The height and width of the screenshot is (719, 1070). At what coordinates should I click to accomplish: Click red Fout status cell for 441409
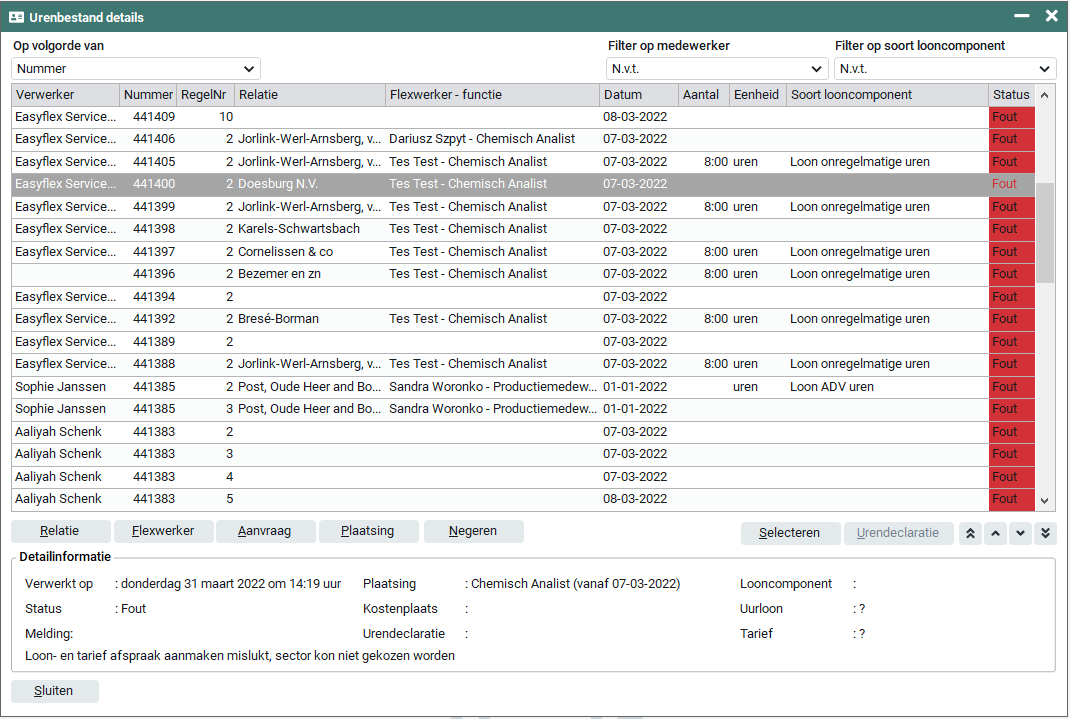click(1011, 117)
